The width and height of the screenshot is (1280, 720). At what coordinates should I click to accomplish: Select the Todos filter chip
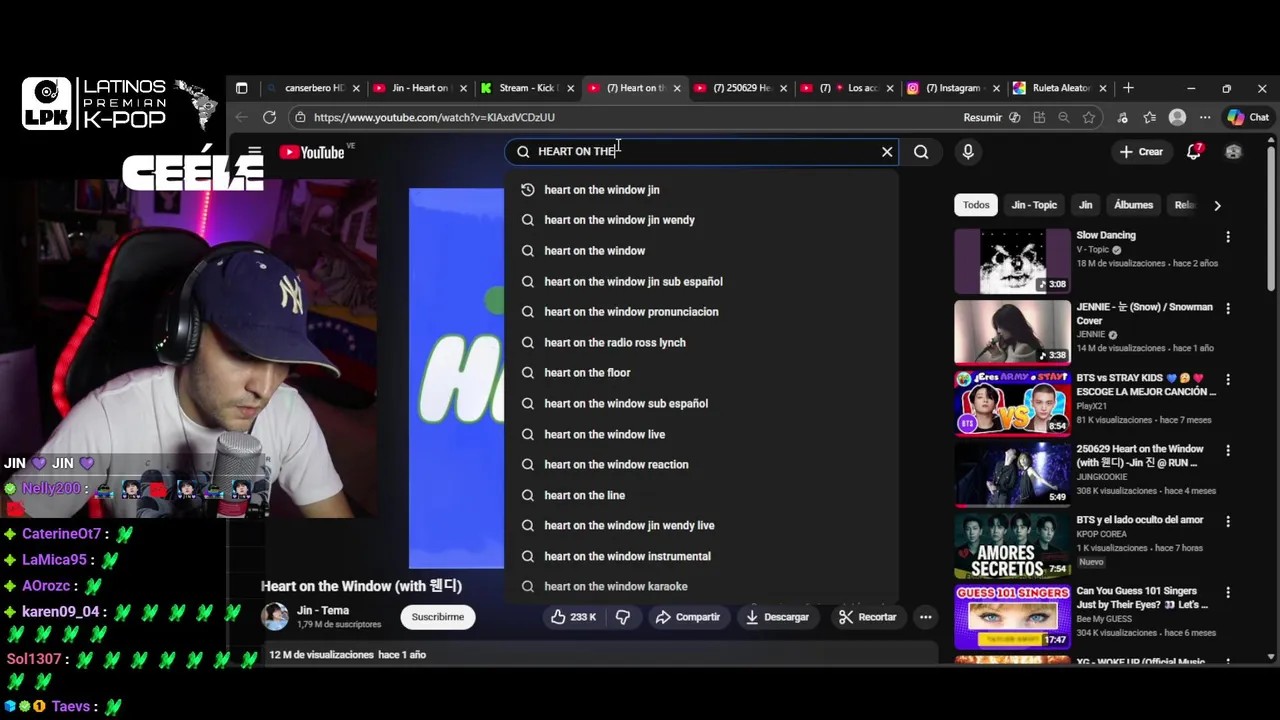[x=976, y=205]
